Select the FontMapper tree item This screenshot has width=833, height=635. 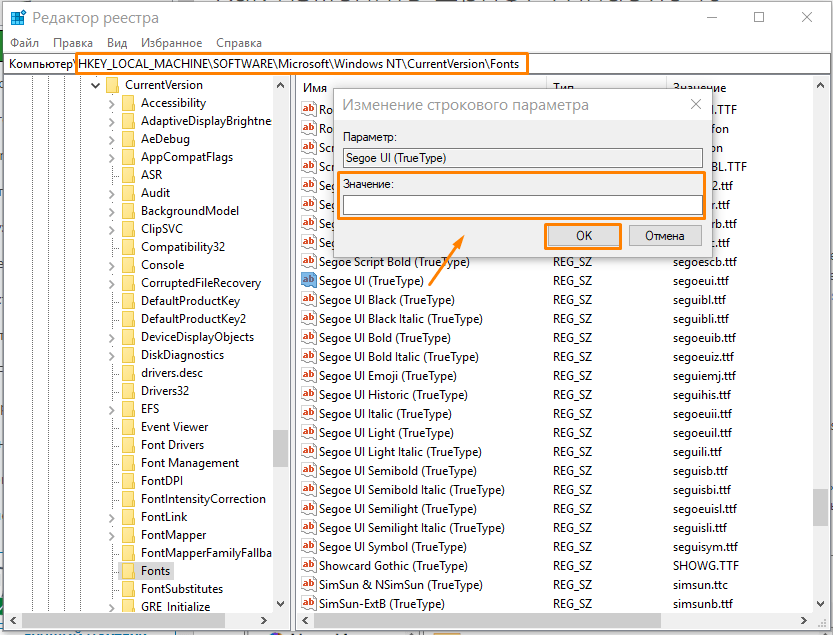[173, 535]
